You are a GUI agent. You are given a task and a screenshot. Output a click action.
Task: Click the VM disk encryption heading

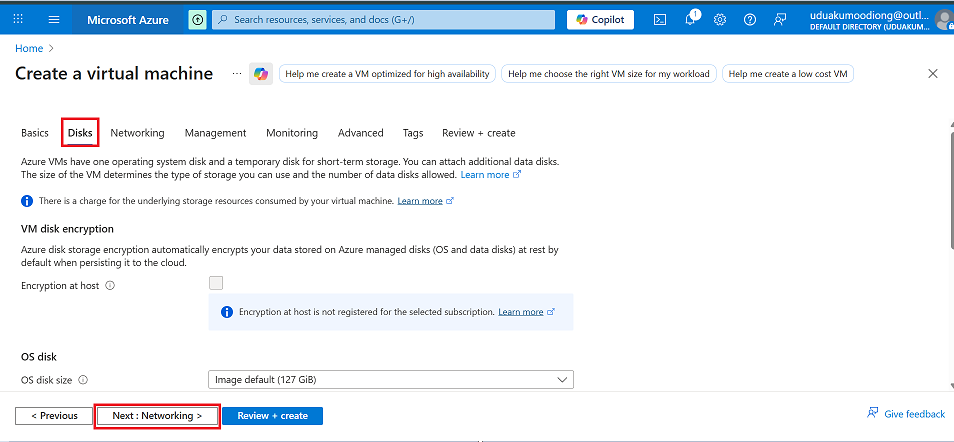coord(68,230)
